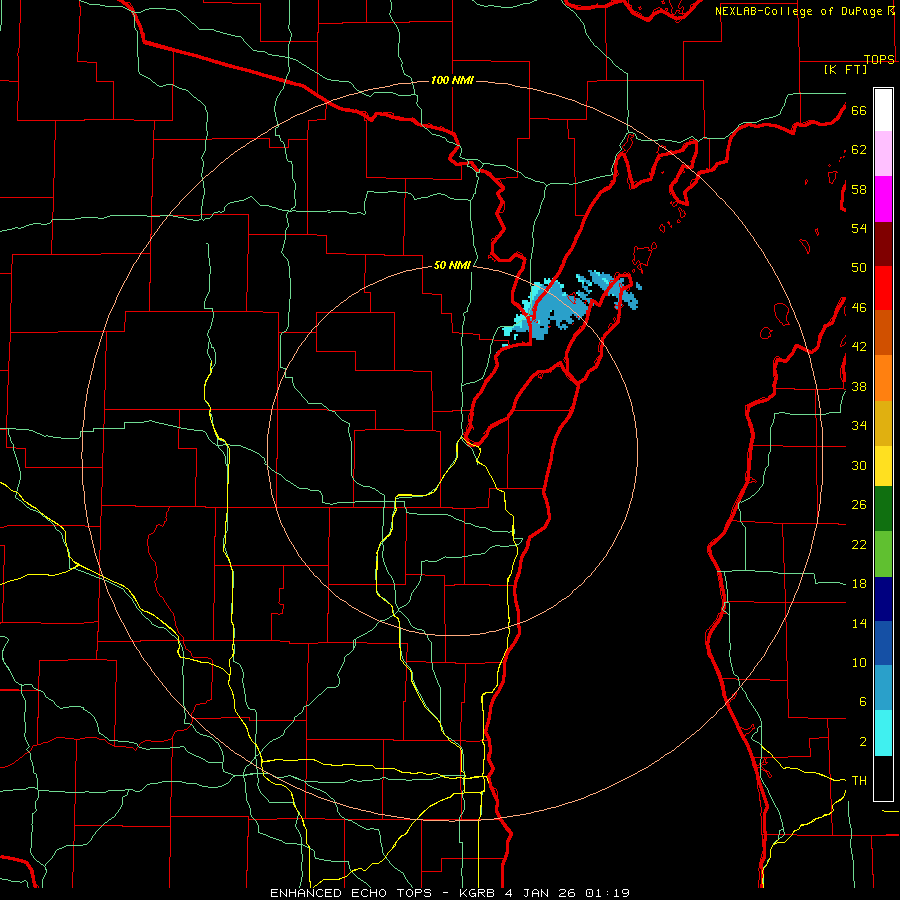
Task: Click the black TH threshold legend swatch
Action: (x=883, y=778)
